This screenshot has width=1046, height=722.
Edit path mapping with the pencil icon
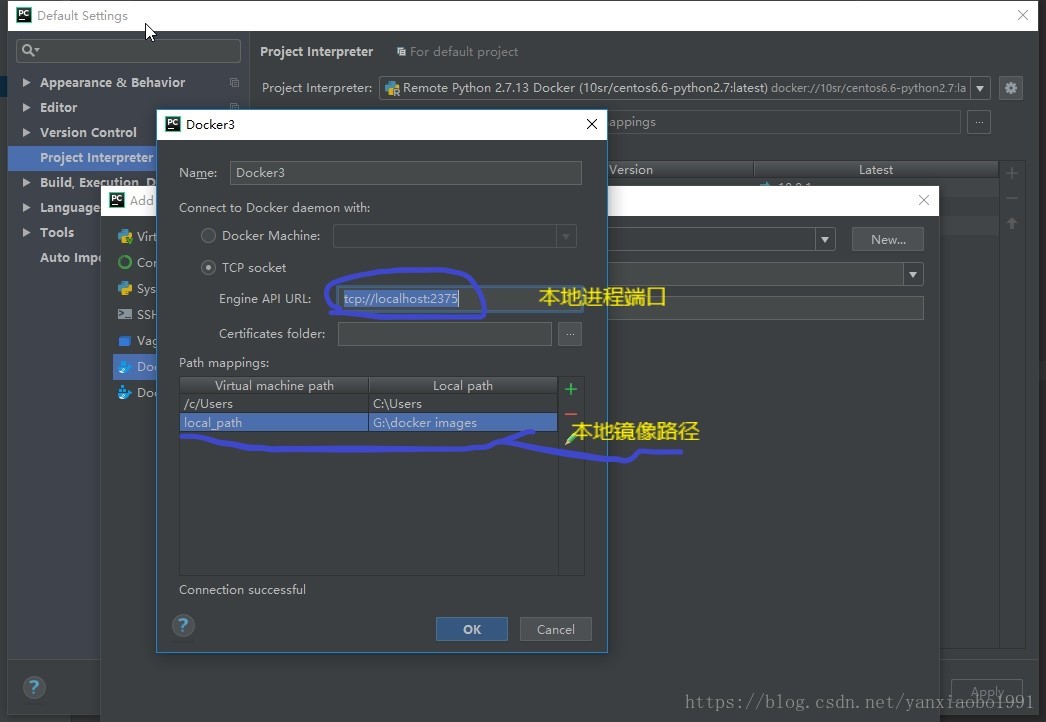pyautogui.click(x=571, y=438)
